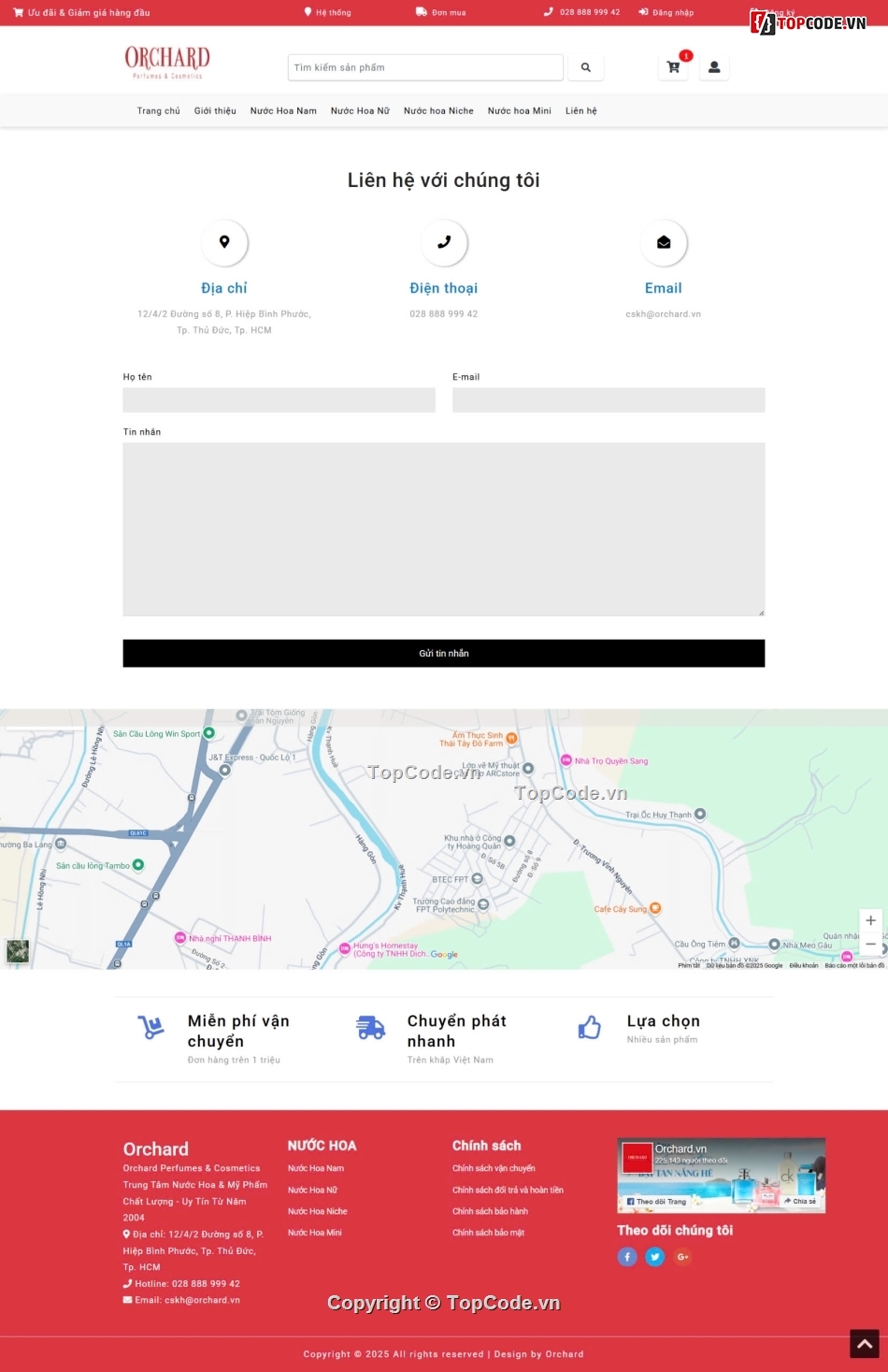Open Nước Hoa Nam menu item
888x1372 pixels.
click(x=283, y=110)
